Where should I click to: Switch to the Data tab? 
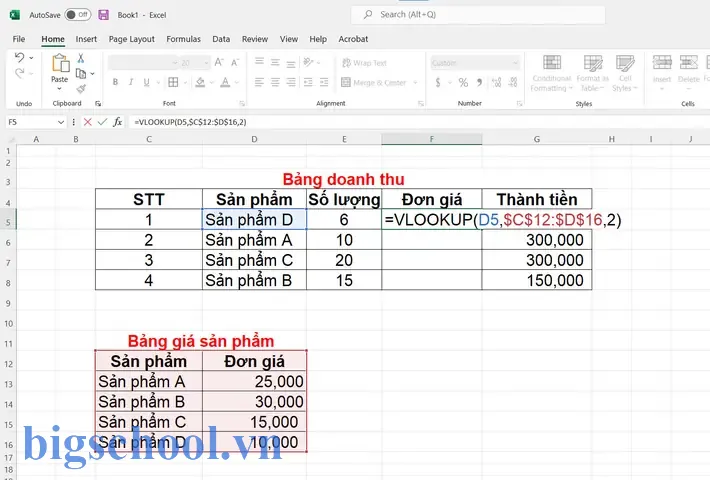(x=221, y=39)
